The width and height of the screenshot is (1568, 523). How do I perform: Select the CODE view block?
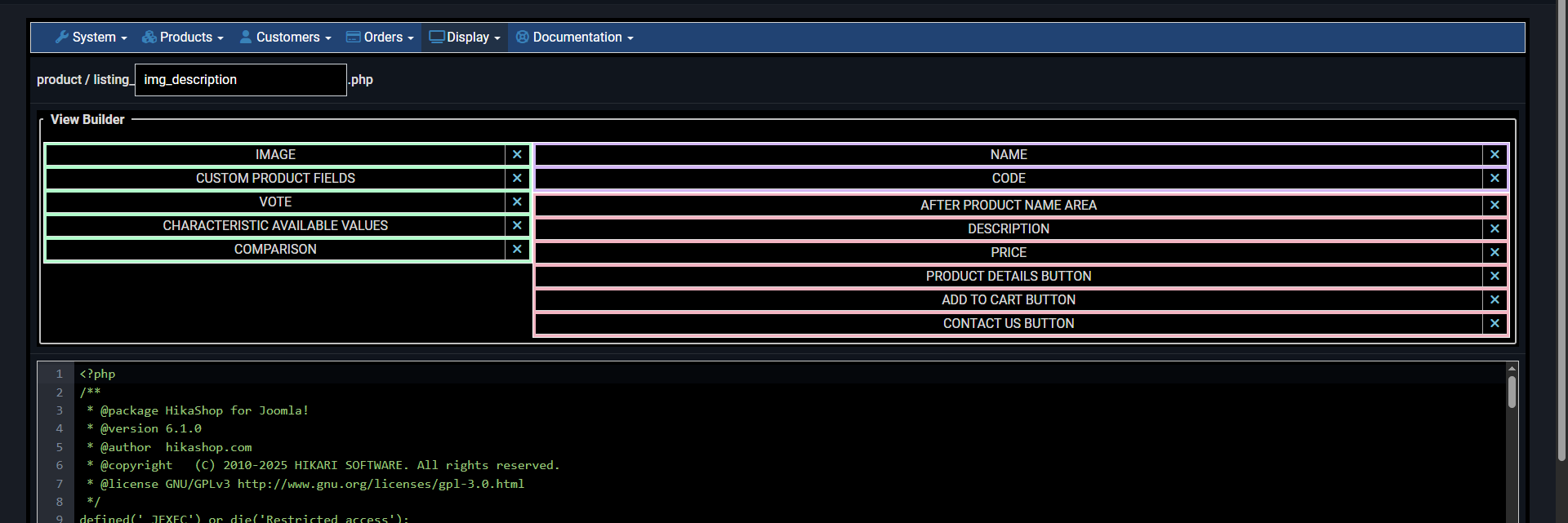pos(1009,179)
